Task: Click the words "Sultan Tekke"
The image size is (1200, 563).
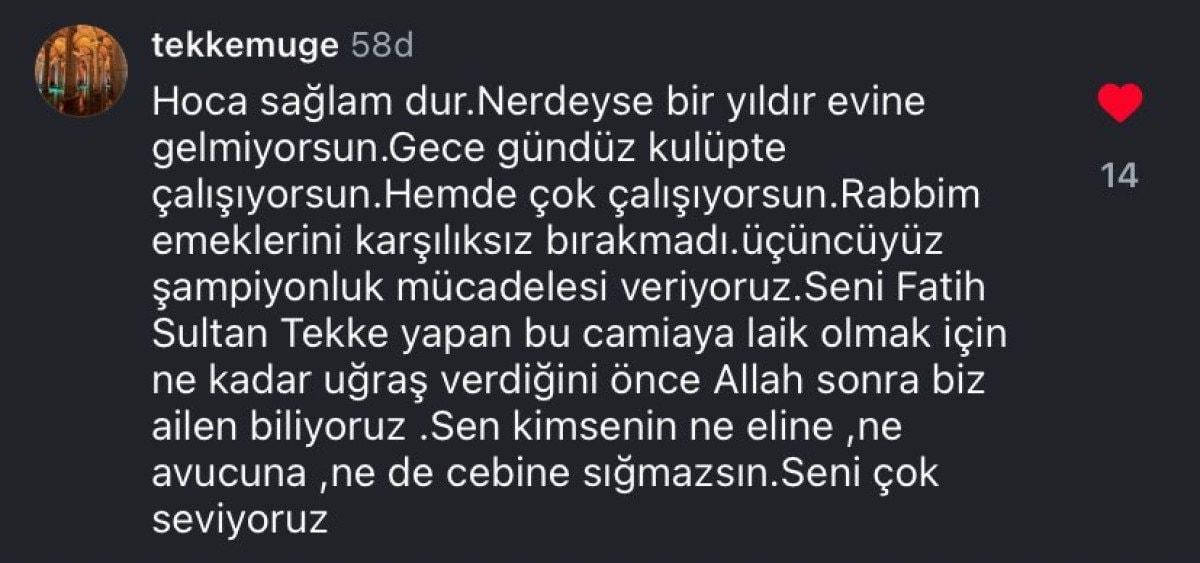Action: [260, 334]
